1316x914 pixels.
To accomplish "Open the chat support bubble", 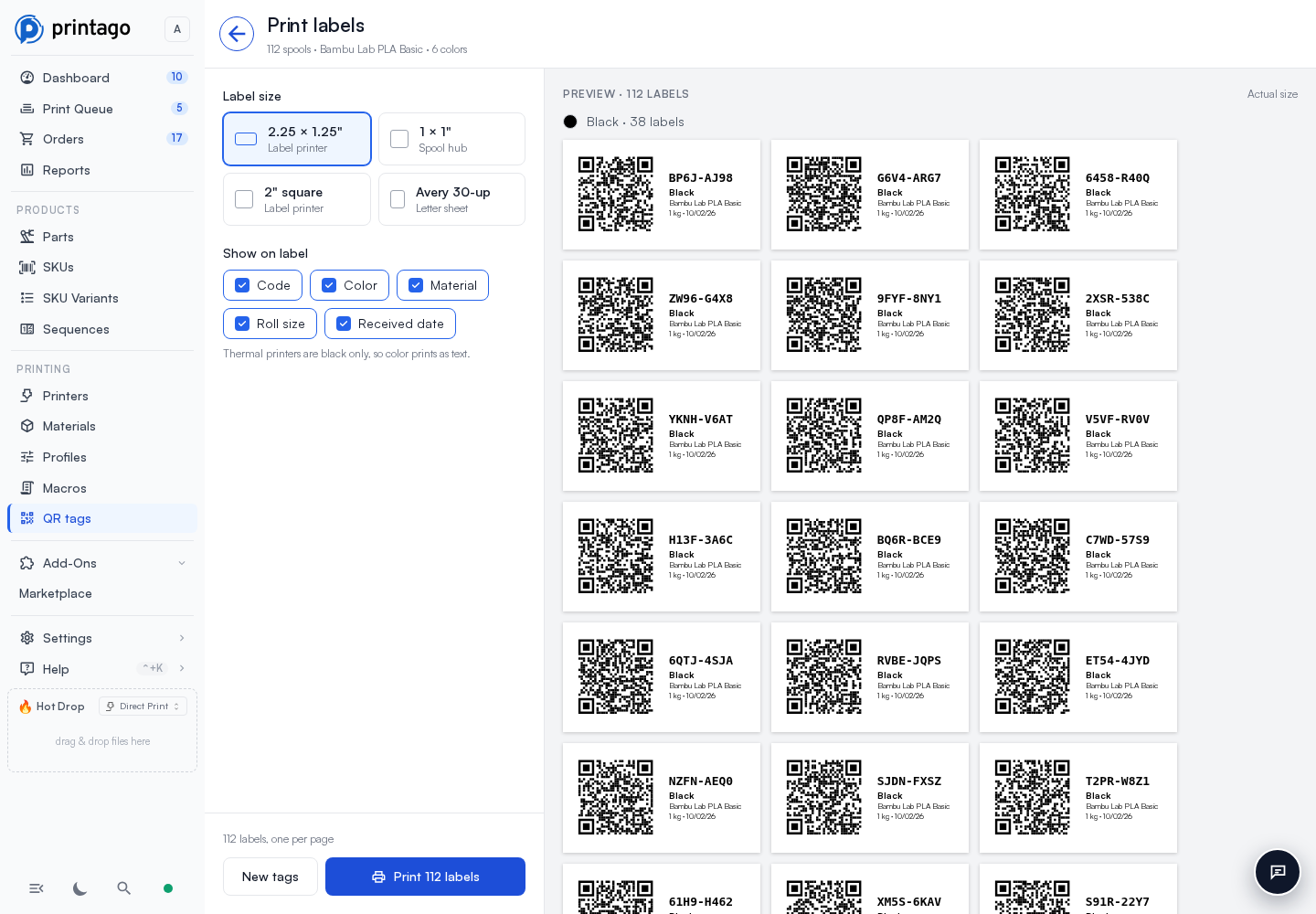I will 1278,872.
